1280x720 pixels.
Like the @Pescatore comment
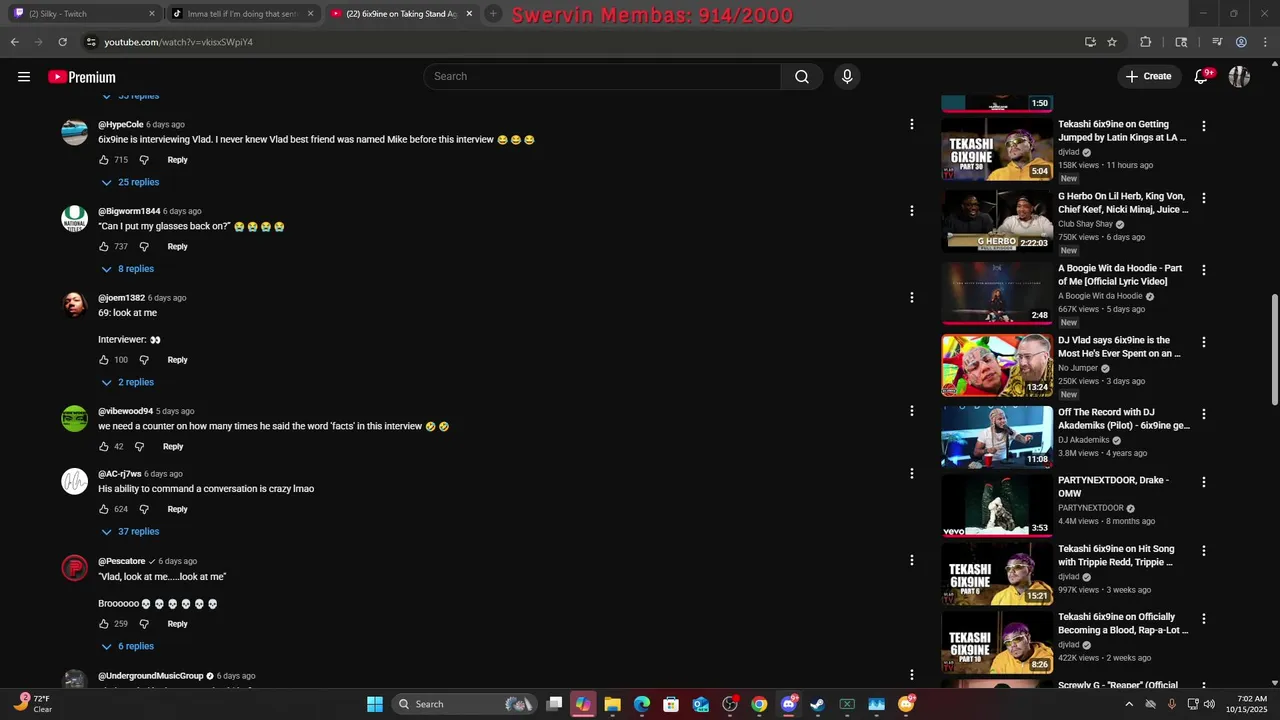[104, 624]
